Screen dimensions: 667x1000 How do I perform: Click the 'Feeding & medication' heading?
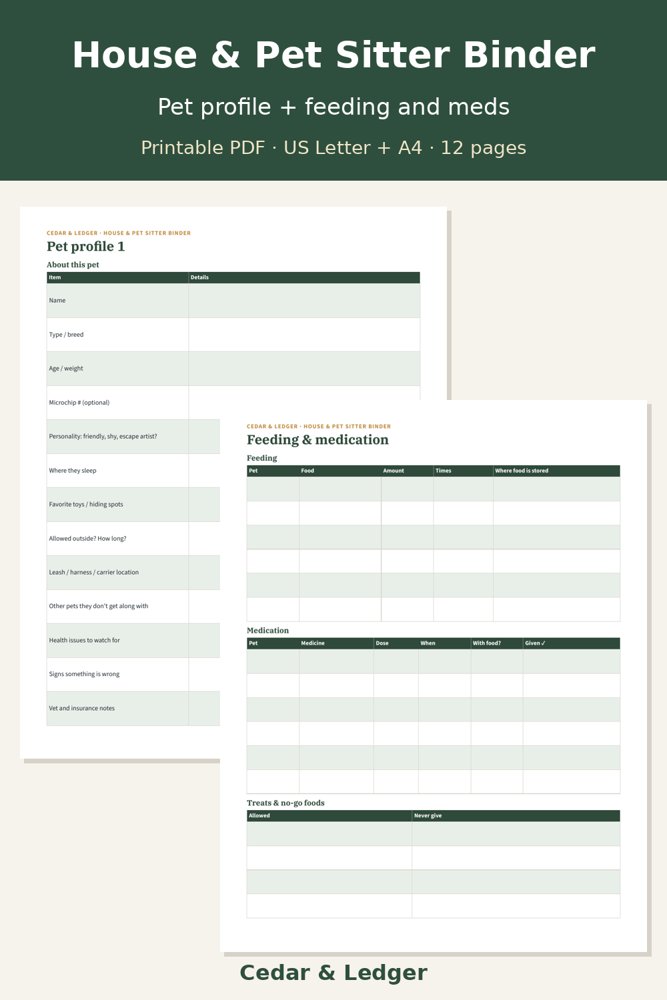tap(318, 439)
